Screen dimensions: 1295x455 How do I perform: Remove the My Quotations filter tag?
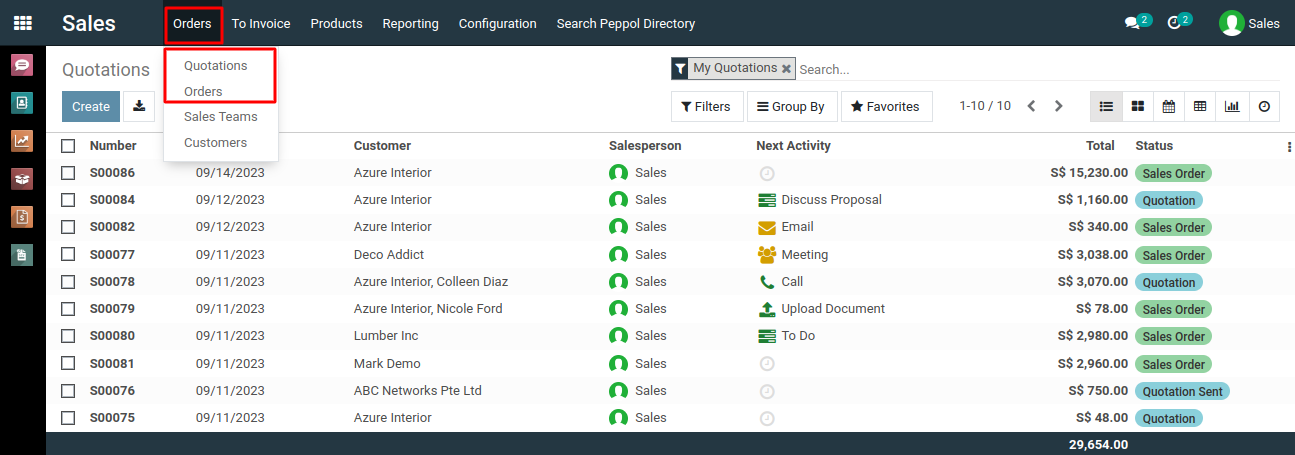786,69
